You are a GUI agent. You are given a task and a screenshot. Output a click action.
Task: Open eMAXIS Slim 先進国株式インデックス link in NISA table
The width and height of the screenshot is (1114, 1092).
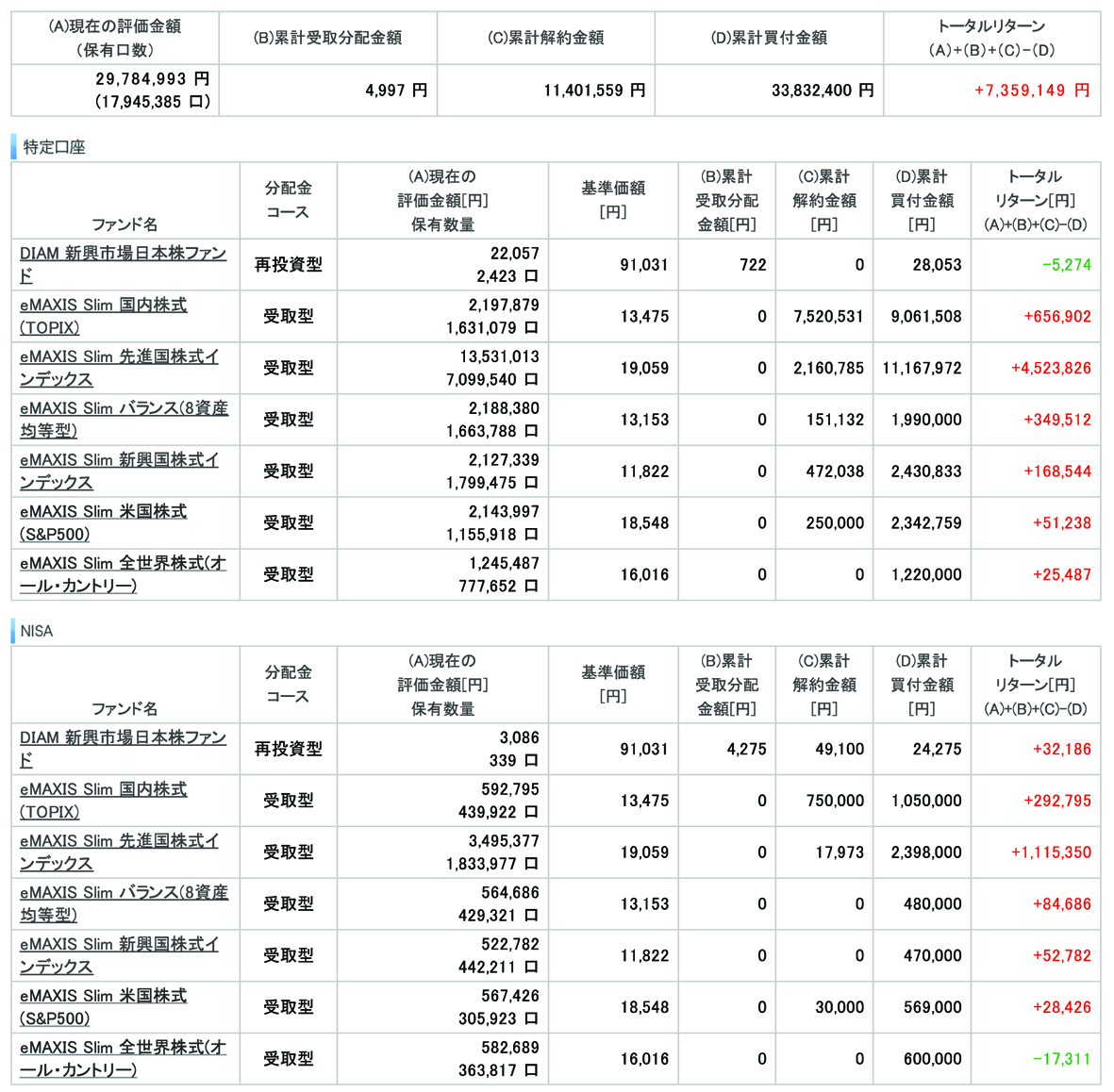pyautogui.click(x=120, y=852)
